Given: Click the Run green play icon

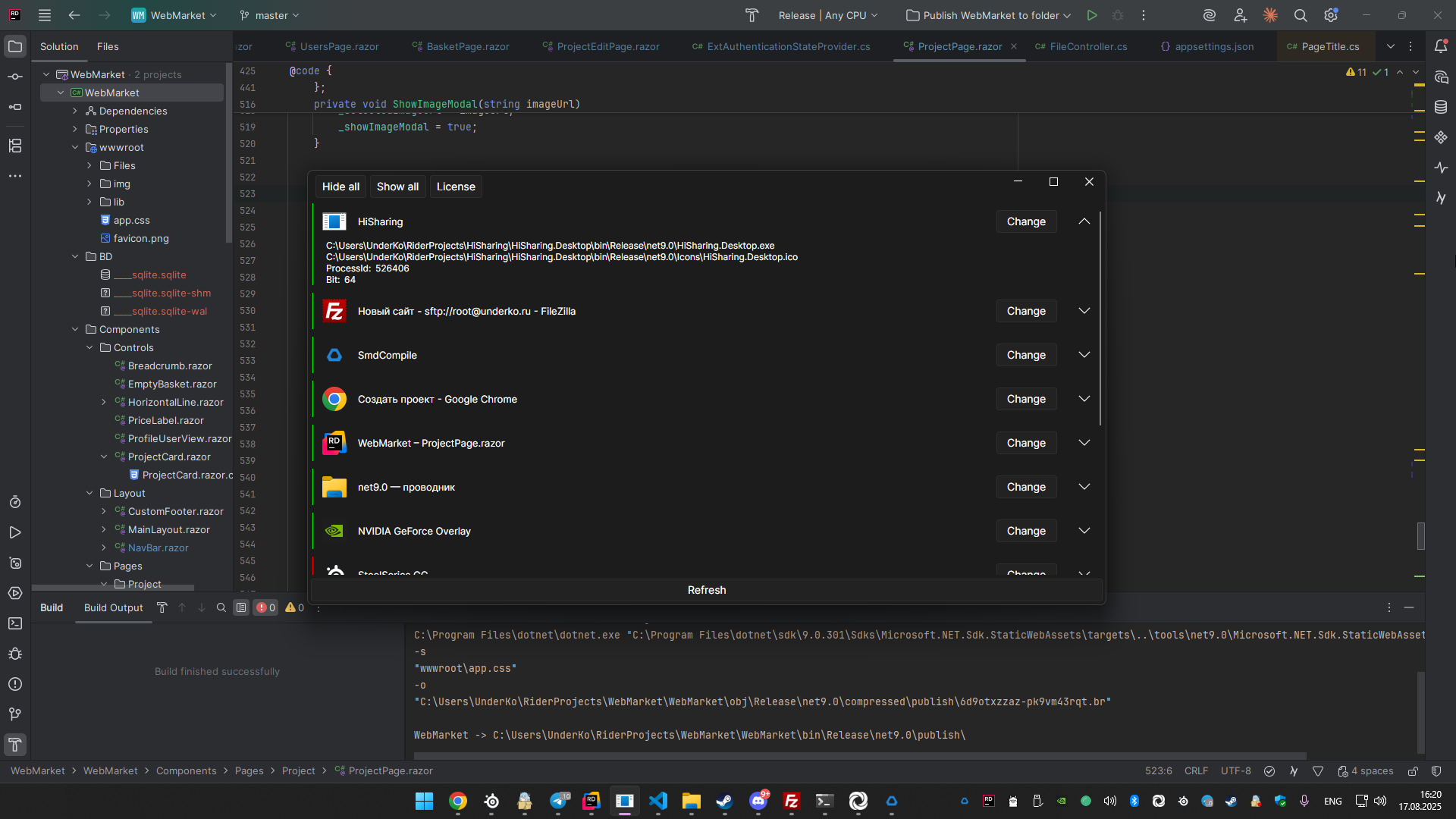Looking at the screenshot, I should pyautogui.click(x=1091, y=15).
